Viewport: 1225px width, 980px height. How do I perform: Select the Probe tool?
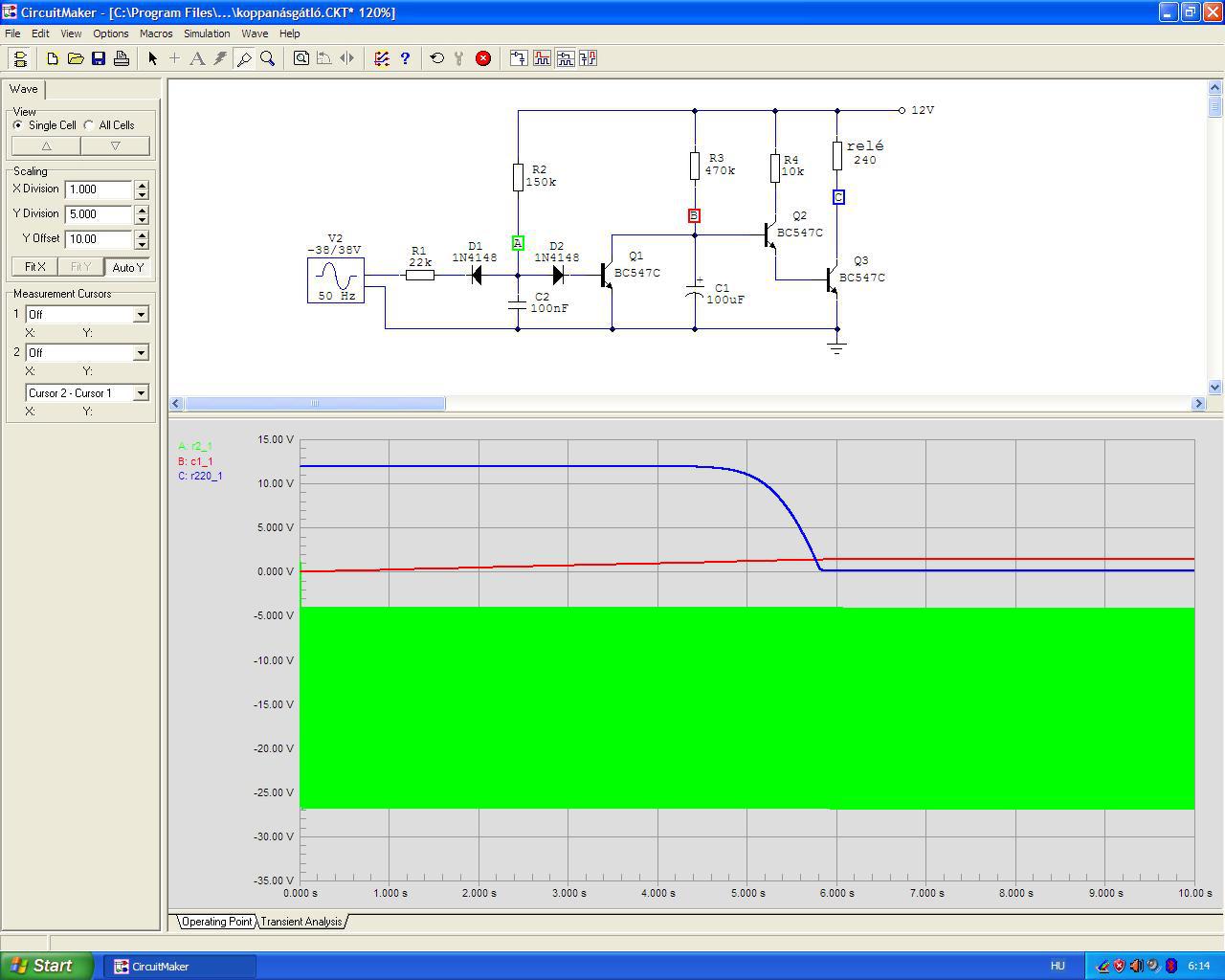[x=244, y=58]
